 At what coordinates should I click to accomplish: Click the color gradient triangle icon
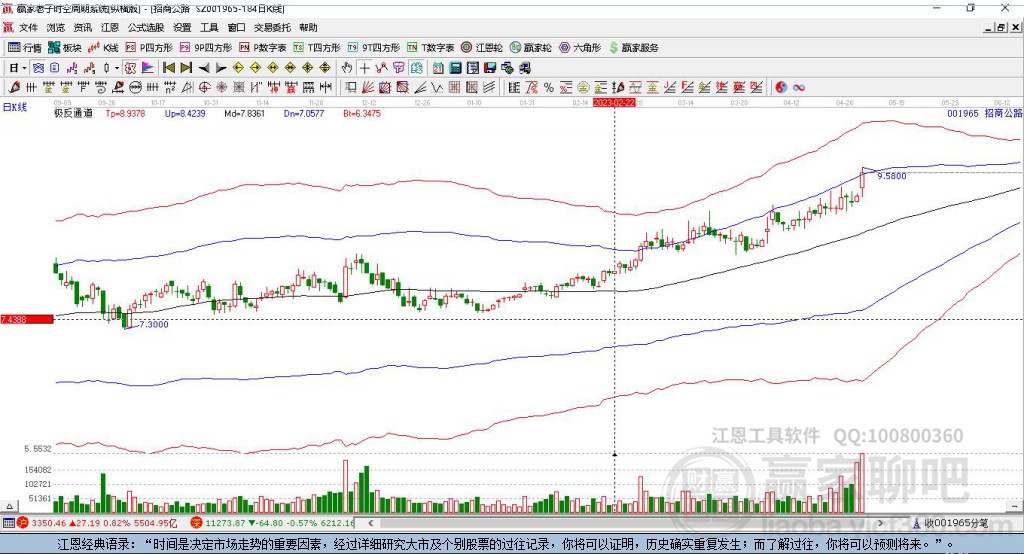[148, 68]
